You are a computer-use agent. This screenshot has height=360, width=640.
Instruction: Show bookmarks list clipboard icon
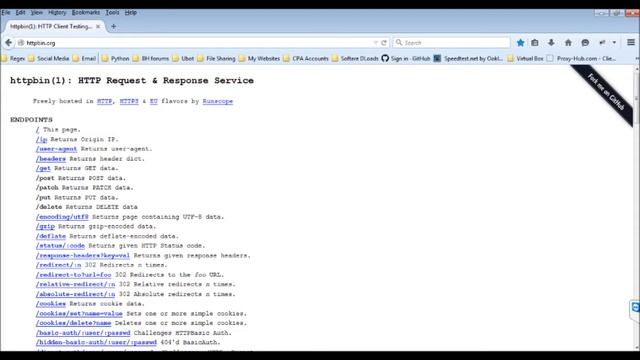coord(535,42)
